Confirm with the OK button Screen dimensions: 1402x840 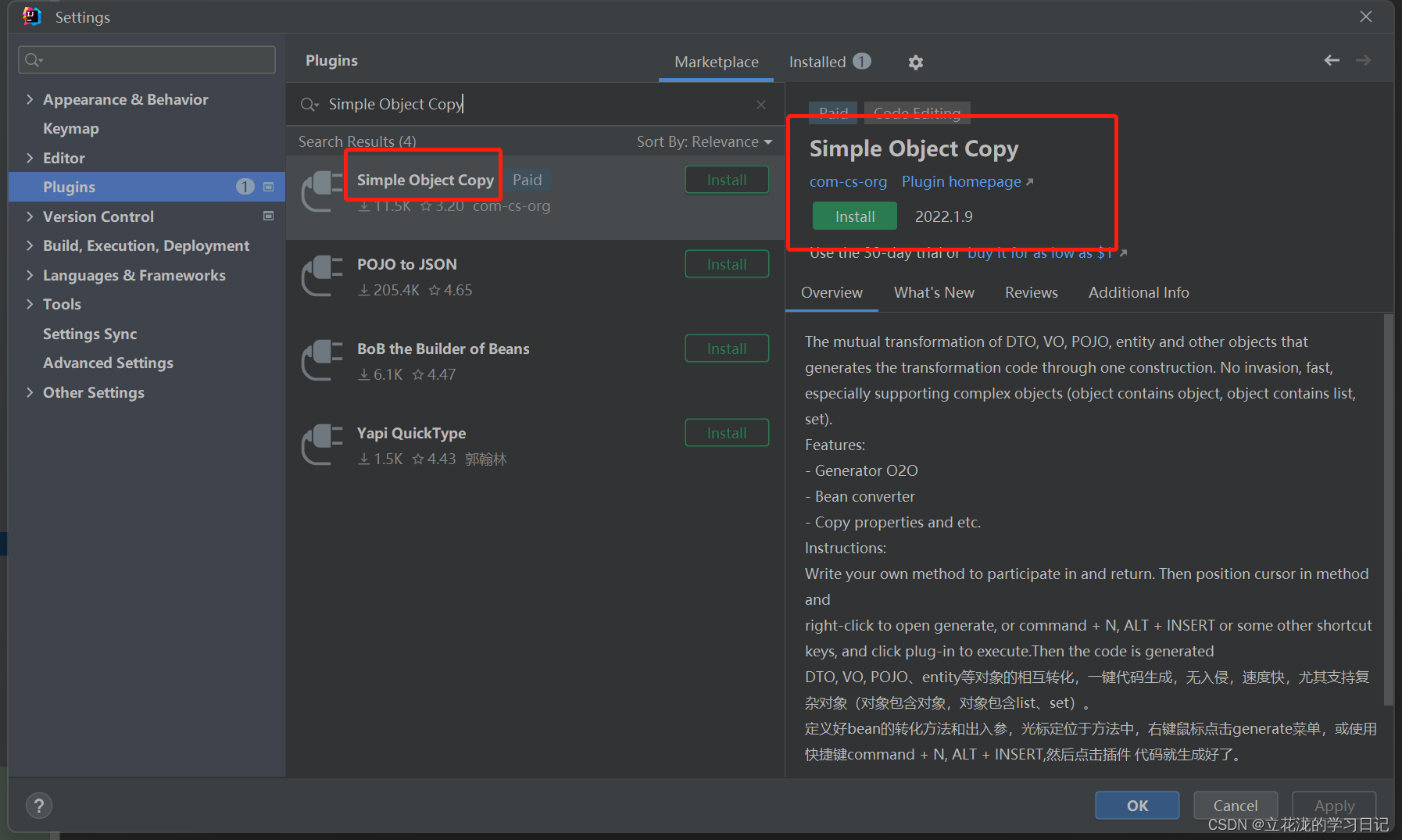coord(1137,806)
